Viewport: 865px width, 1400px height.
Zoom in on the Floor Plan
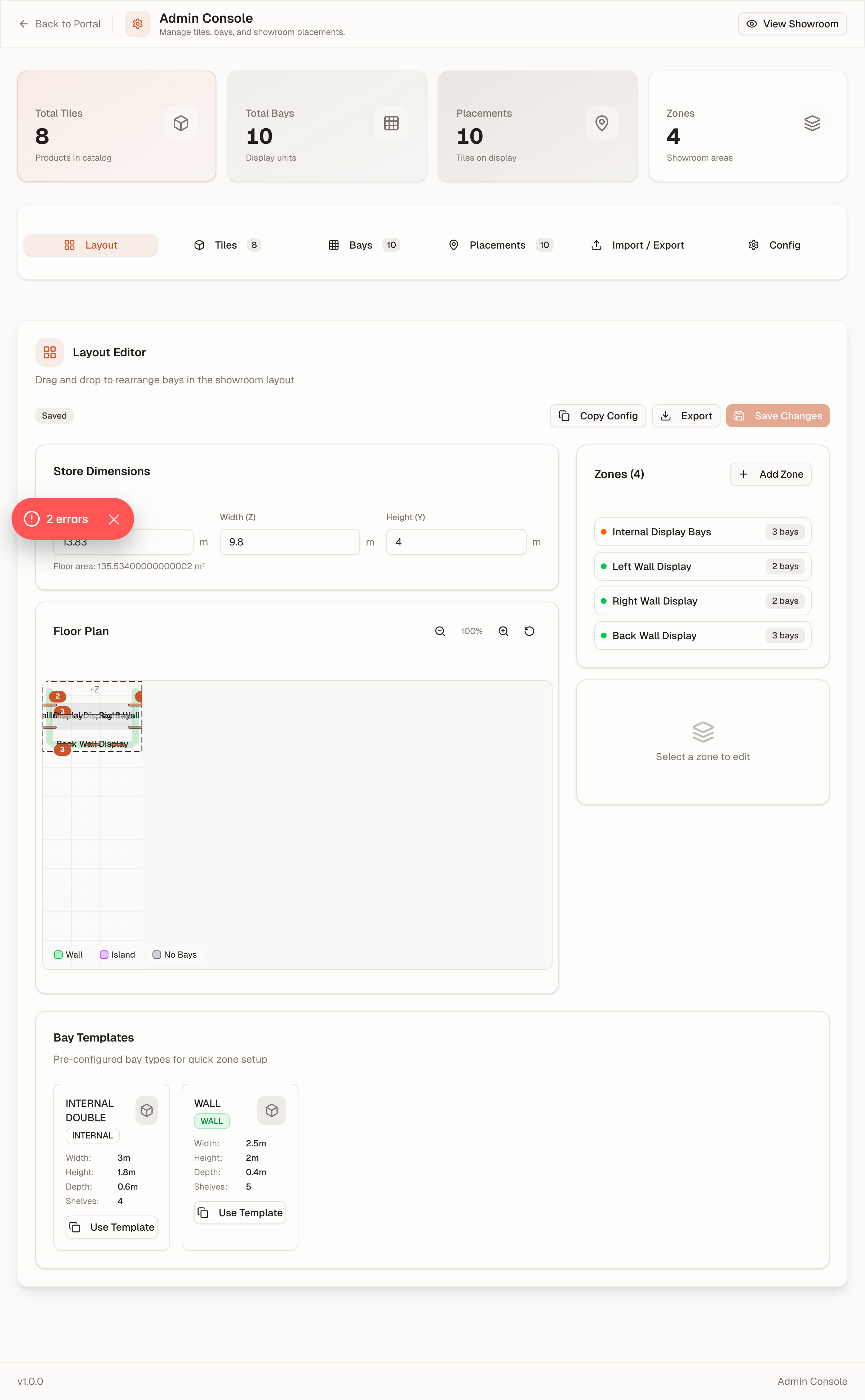503,631
